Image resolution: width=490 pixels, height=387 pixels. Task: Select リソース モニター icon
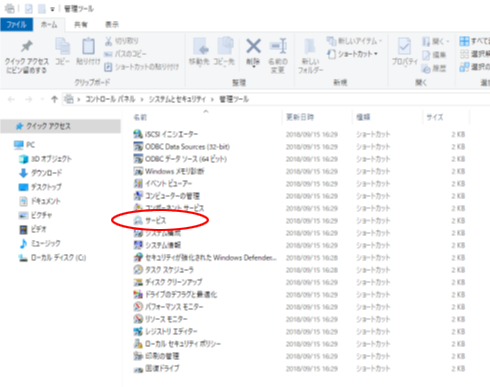pyautogui.click(x=138, y=319)
